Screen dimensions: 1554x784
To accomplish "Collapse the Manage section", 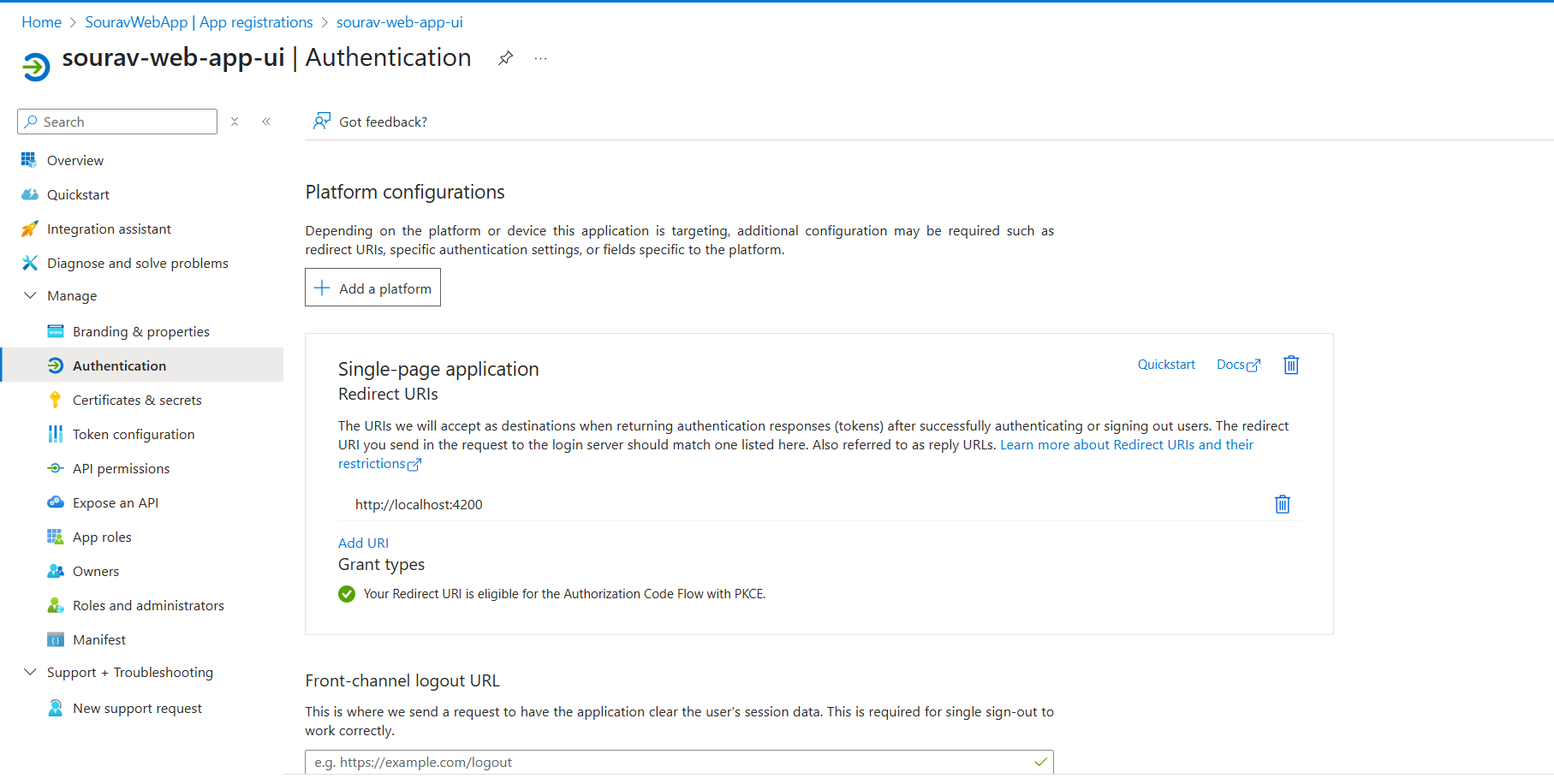I will coord(30,295).
